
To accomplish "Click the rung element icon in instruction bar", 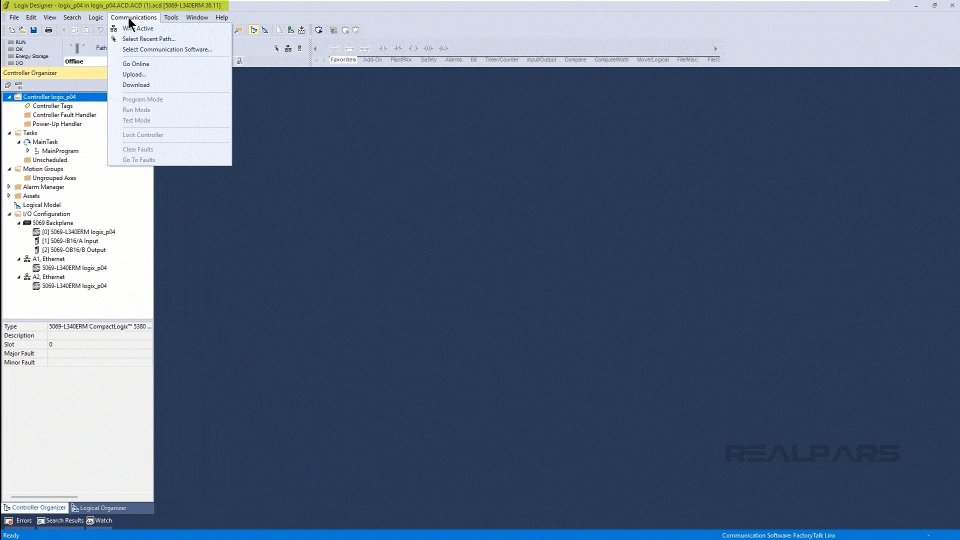I will click(334, 48).
